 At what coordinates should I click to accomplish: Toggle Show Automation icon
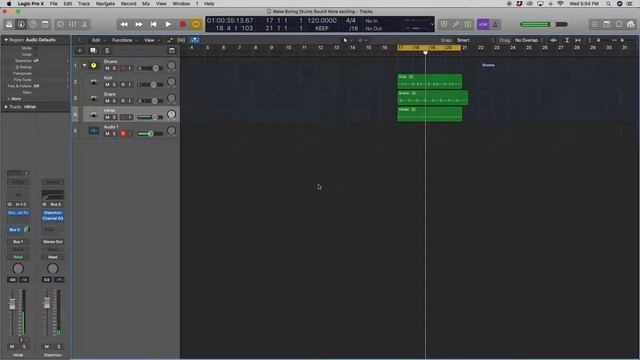click(x=170, y=40)
